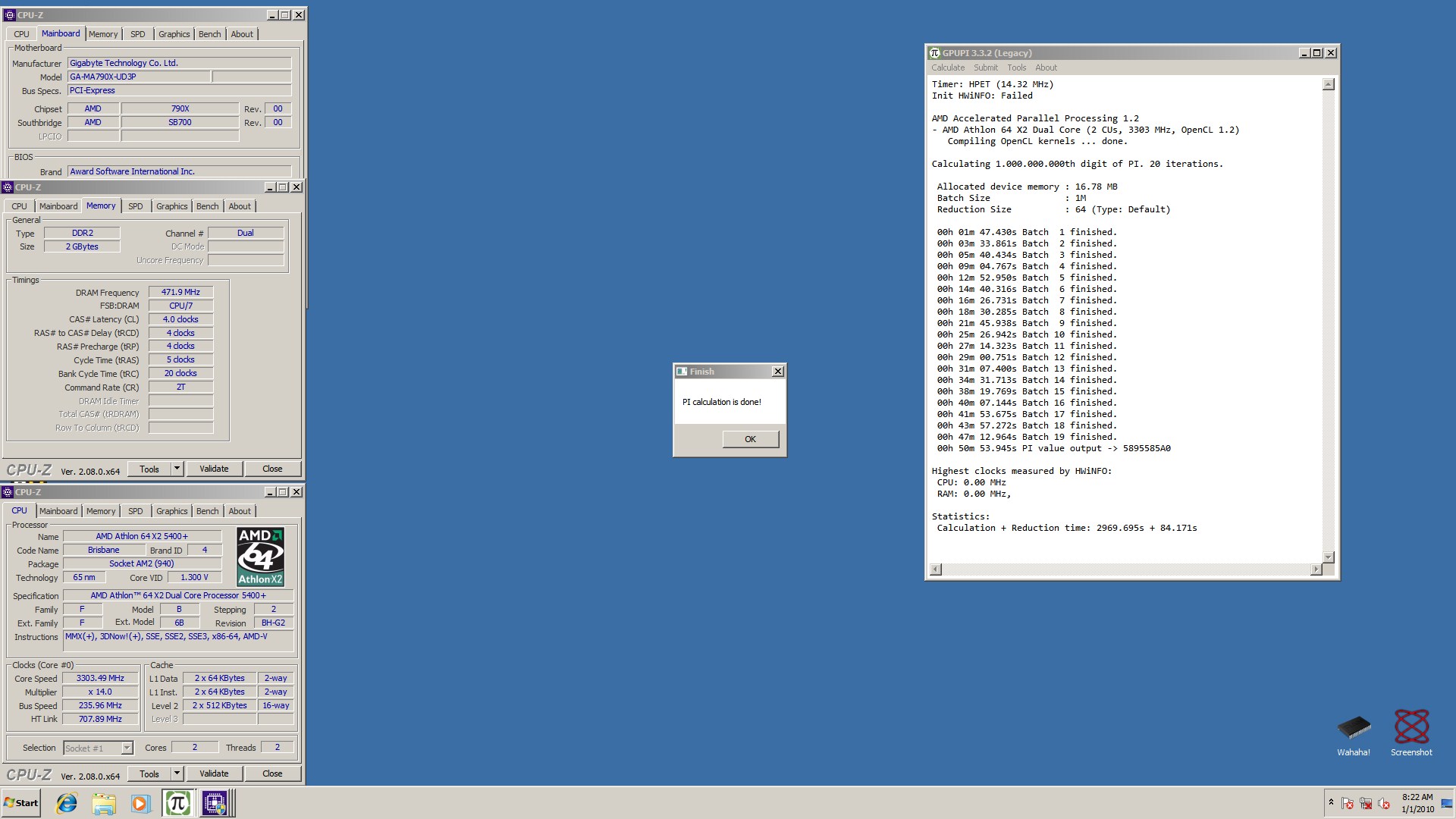Open Tools dropdown arrow in CPU window
The width and height of the screenshot is (1456, 819).
(177, 773)
